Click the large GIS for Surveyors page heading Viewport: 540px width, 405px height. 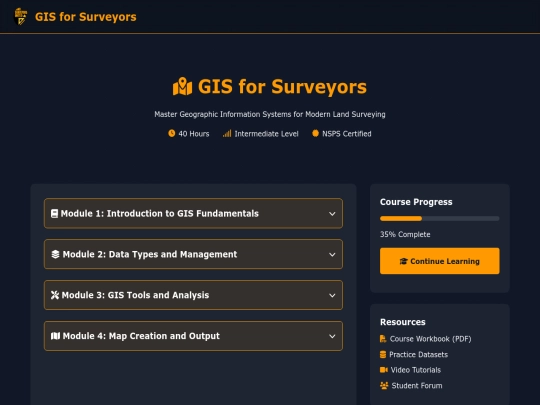pyautogui.click(x=282, y=86)
